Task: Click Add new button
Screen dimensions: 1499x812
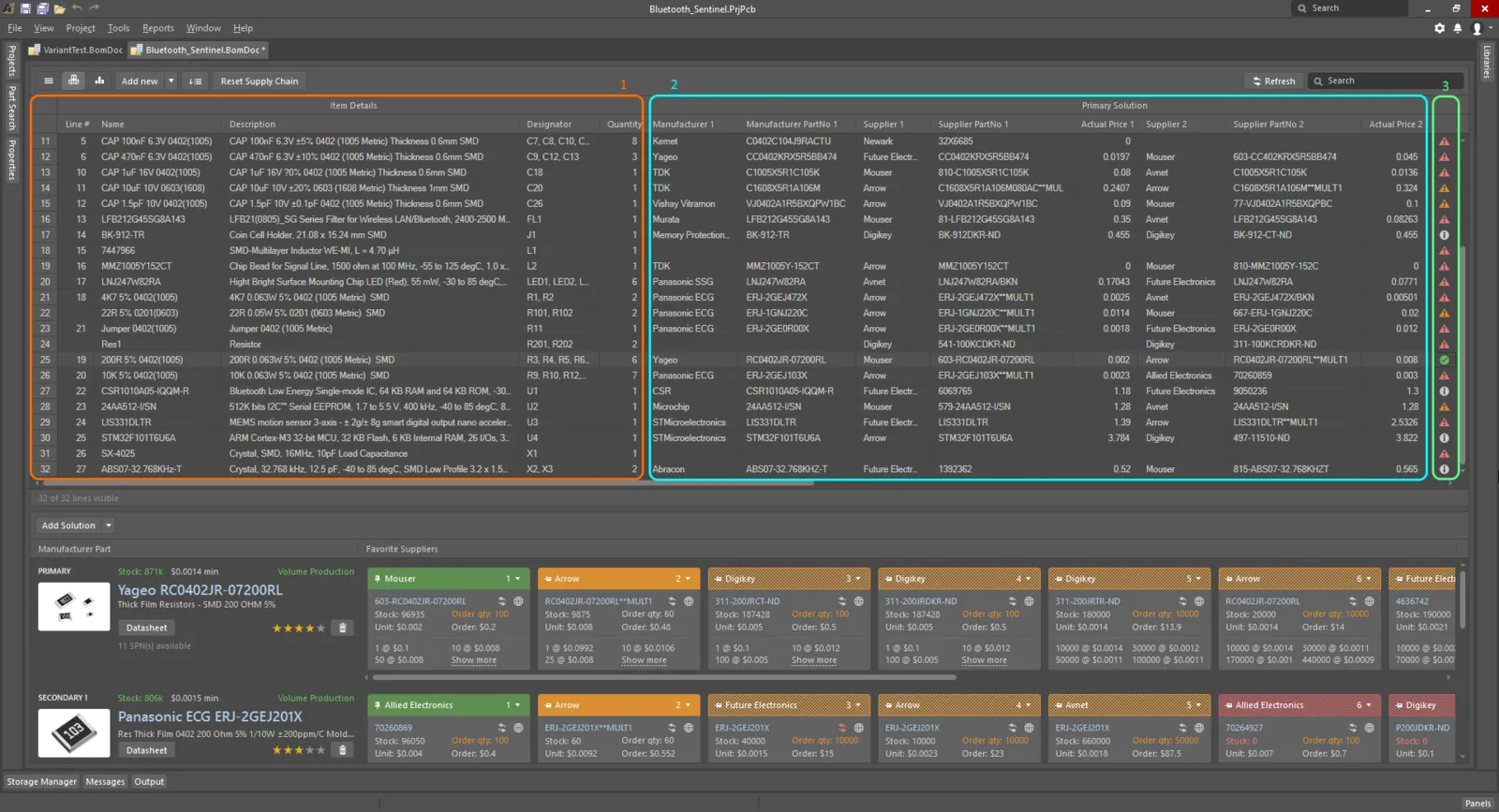Action: tap(140, 81)
